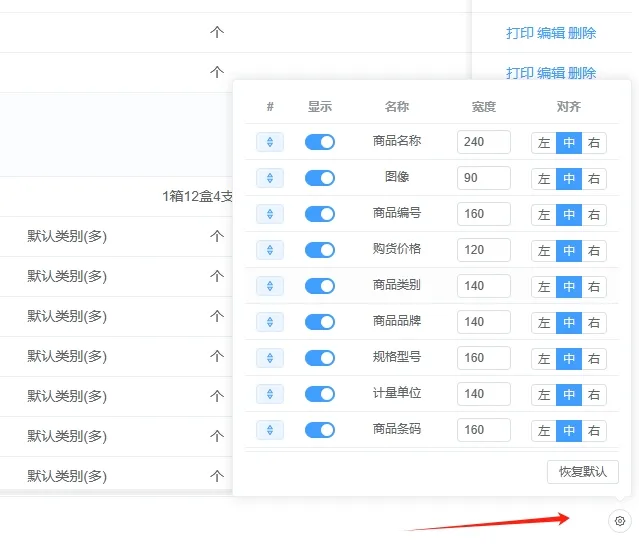Click the sort handle for 商品品牌 row

click(270, 322)
